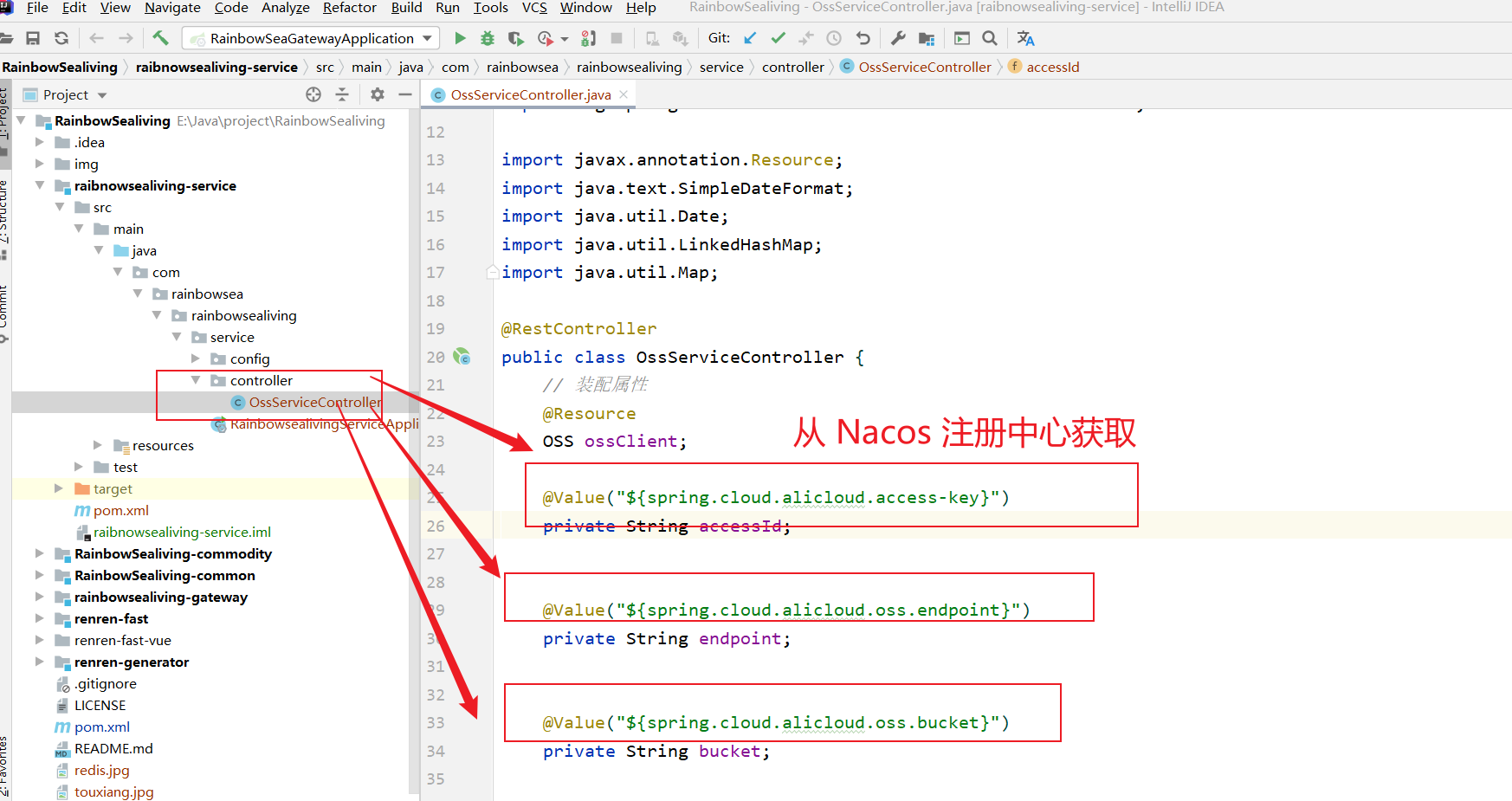Collapse imports via fold marker at line 17
Viewport: 1512px width, 801px height.
[493, 272]
